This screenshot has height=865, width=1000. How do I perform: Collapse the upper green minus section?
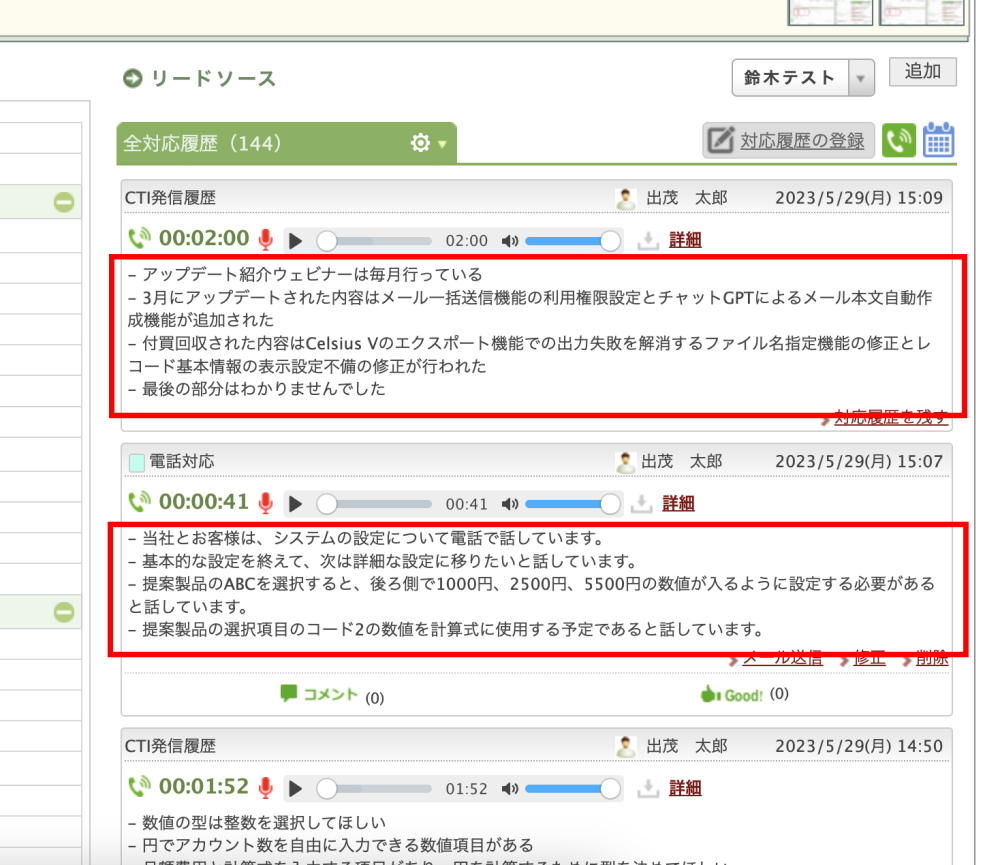(64, 203)
